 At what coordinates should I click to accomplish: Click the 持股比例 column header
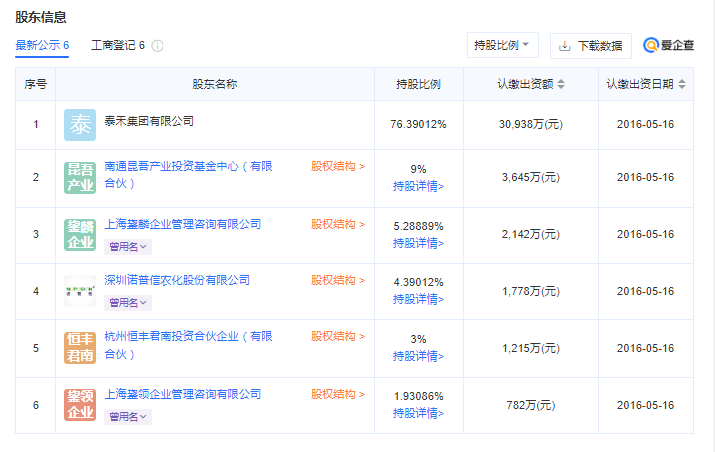coord(418,84)
